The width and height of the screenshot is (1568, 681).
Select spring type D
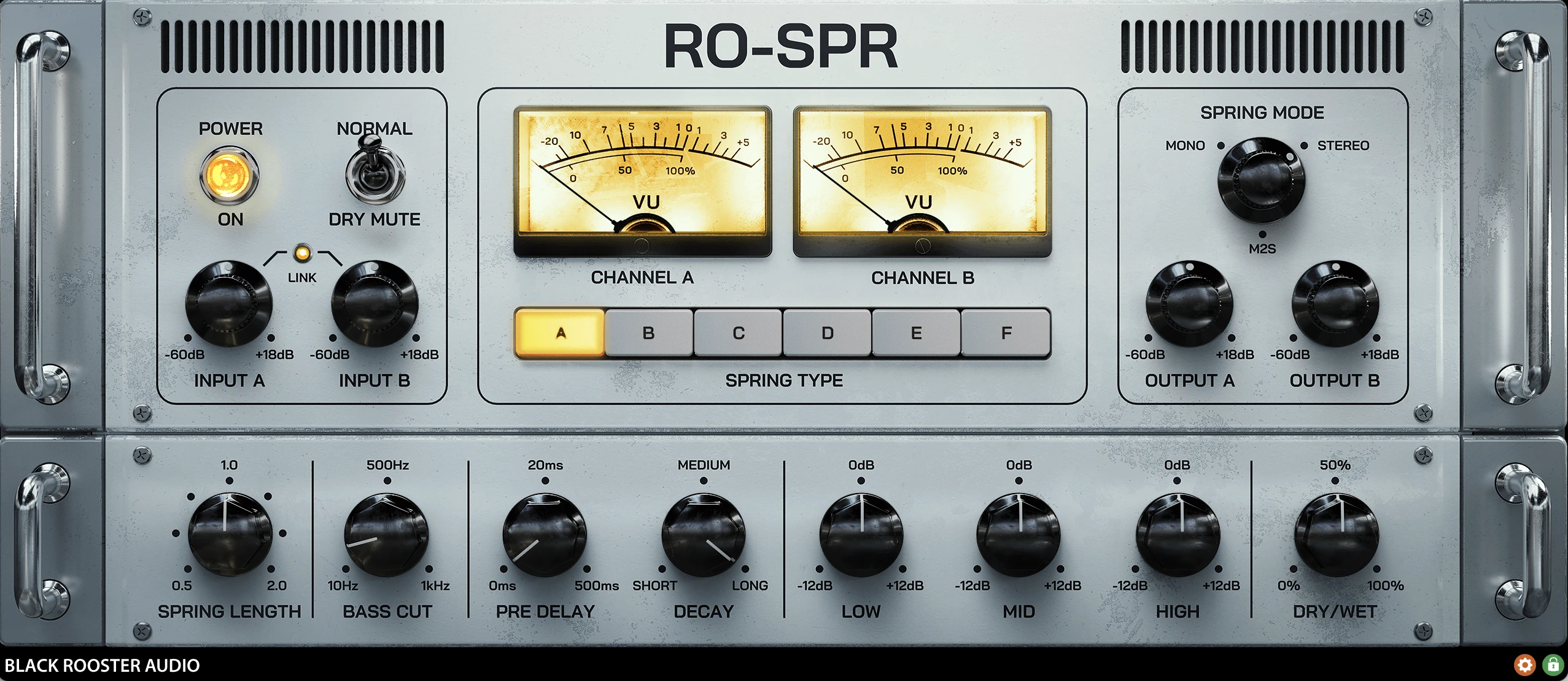(x=827, y=333)
